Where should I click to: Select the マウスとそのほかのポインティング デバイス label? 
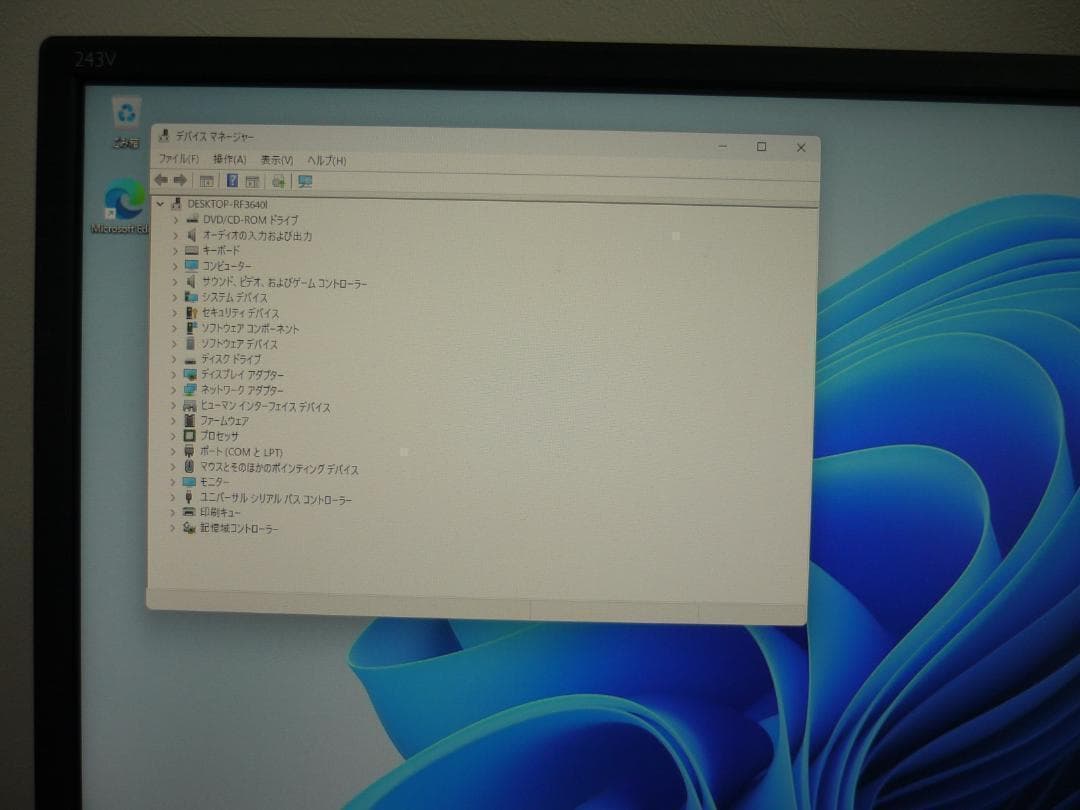279,468
